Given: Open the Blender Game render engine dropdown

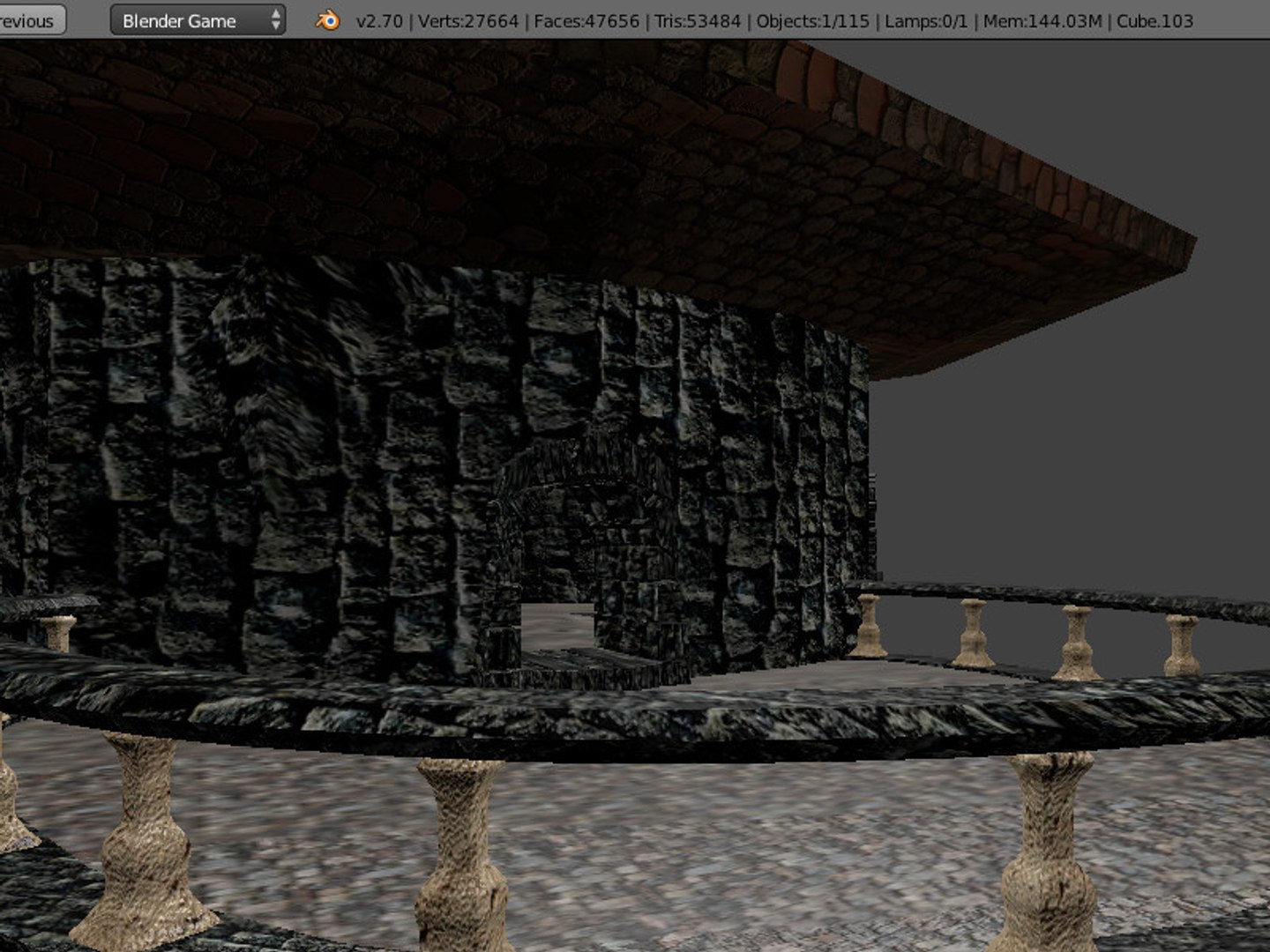Looking at the screenshot, I should (198, 20).
